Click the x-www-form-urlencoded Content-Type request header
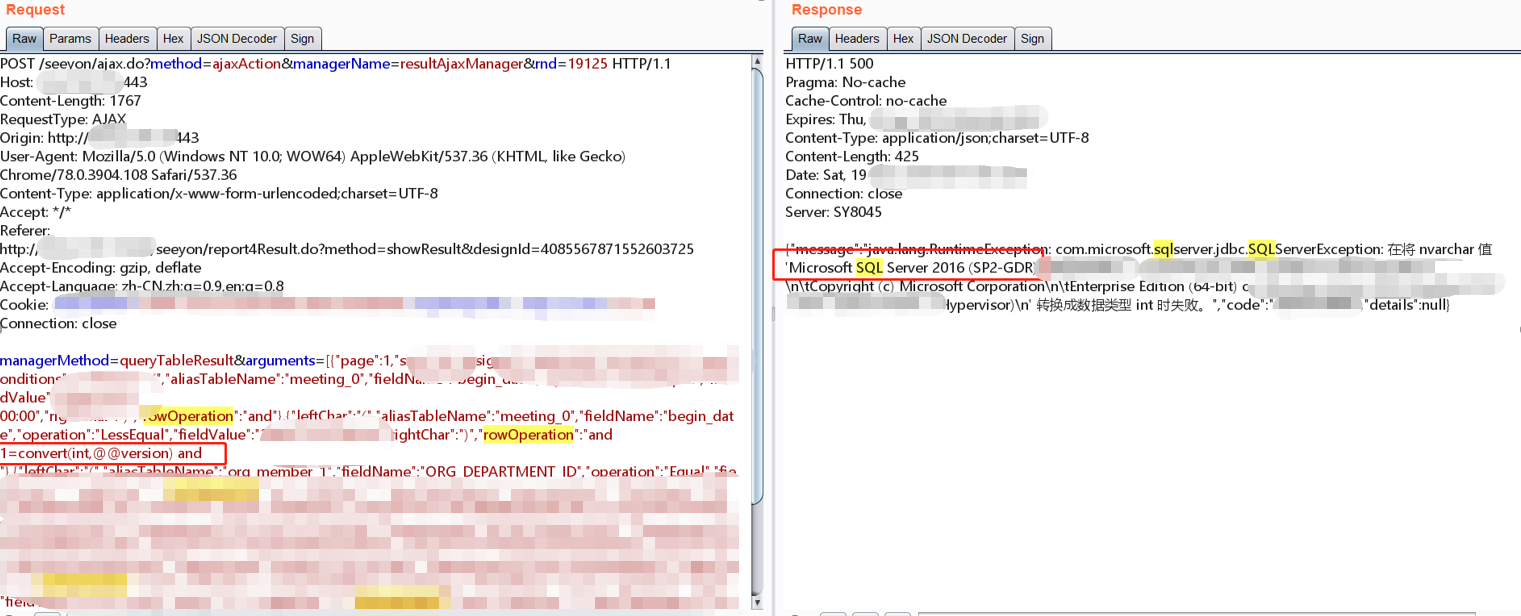Screen dimensions: 1521x616 point(219,193)
